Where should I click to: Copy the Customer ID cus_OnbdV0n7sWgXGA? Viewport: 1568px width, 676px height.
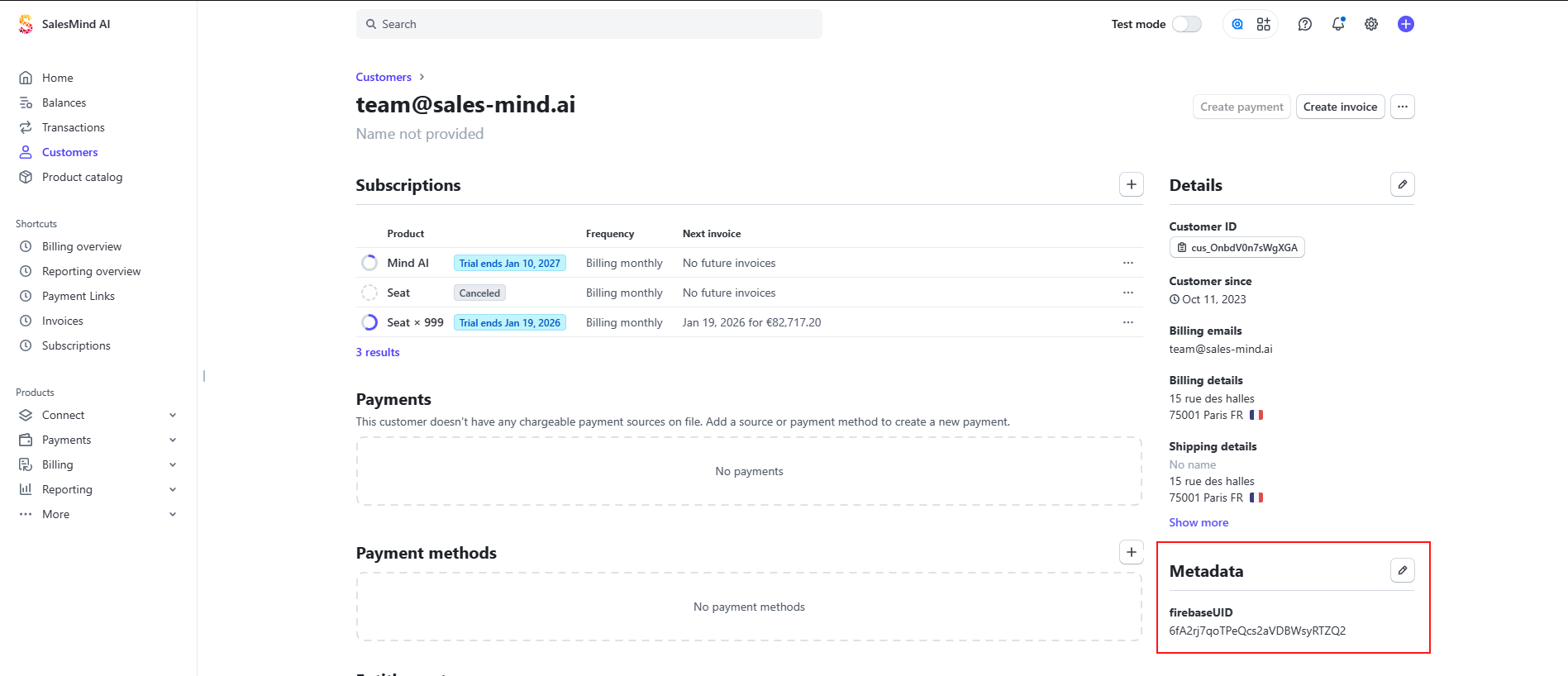click(1237, 248)
